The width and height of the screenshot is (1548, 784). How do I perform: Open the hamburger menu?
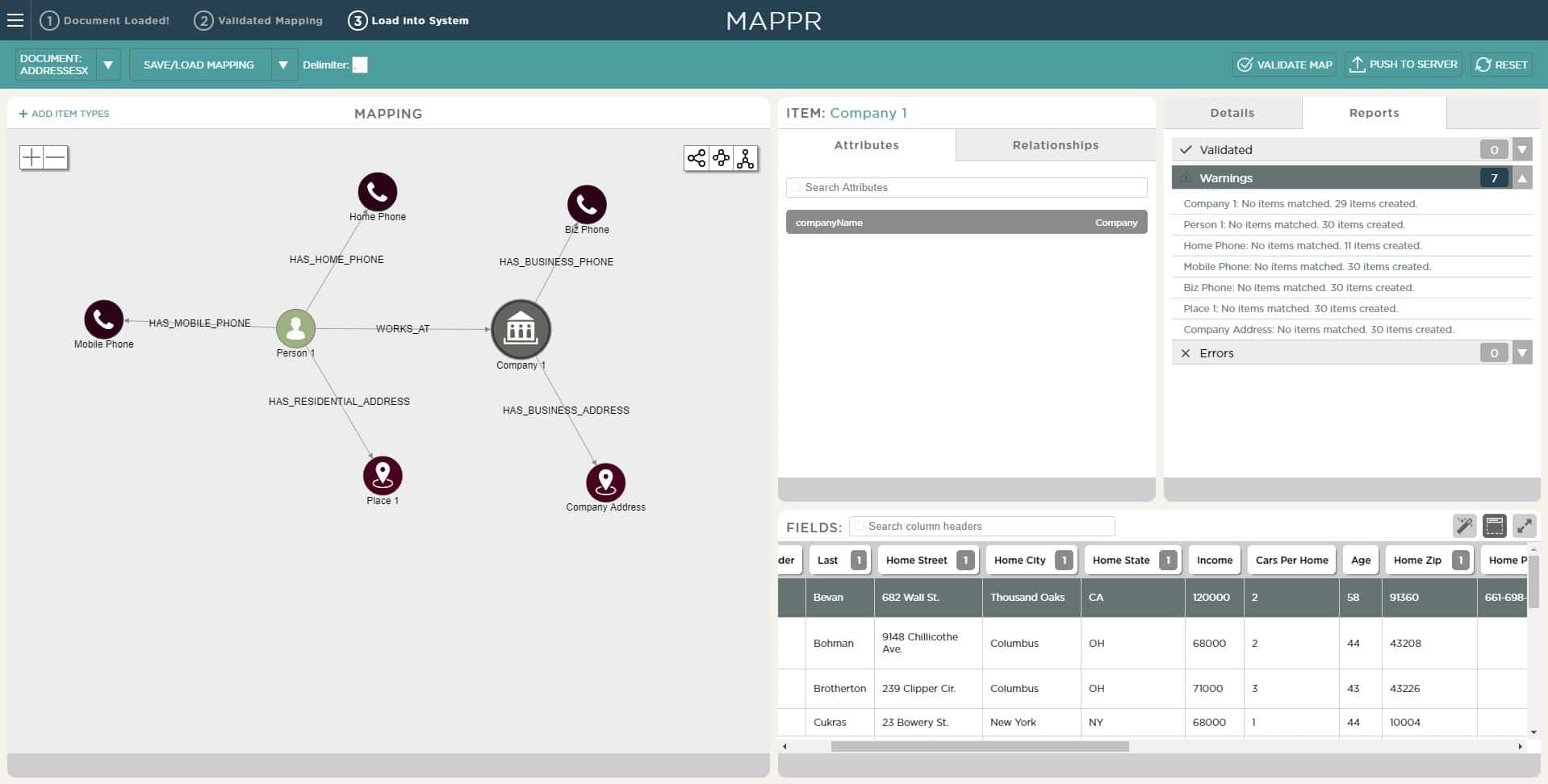pyautogui.click(x=15, y=20)
